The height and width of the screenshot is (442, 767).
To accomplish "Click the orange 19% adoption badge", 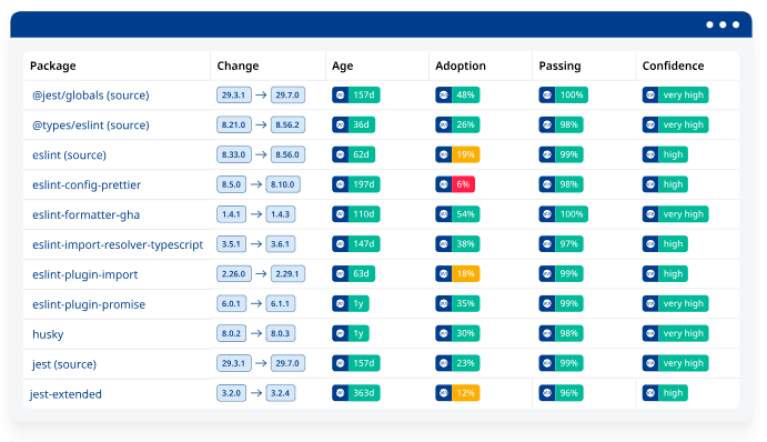I will pos(458,155).
